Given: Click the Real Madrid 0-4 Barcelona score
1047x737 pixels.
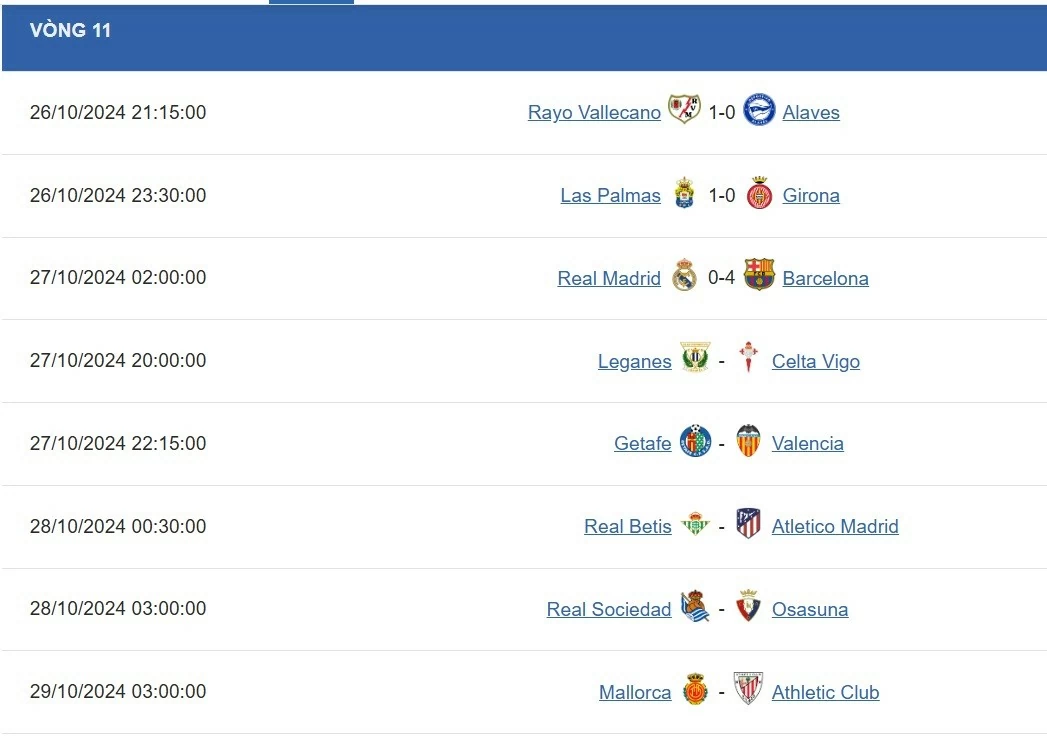Looking at the screenshot, I should click(x=721, y=278).
